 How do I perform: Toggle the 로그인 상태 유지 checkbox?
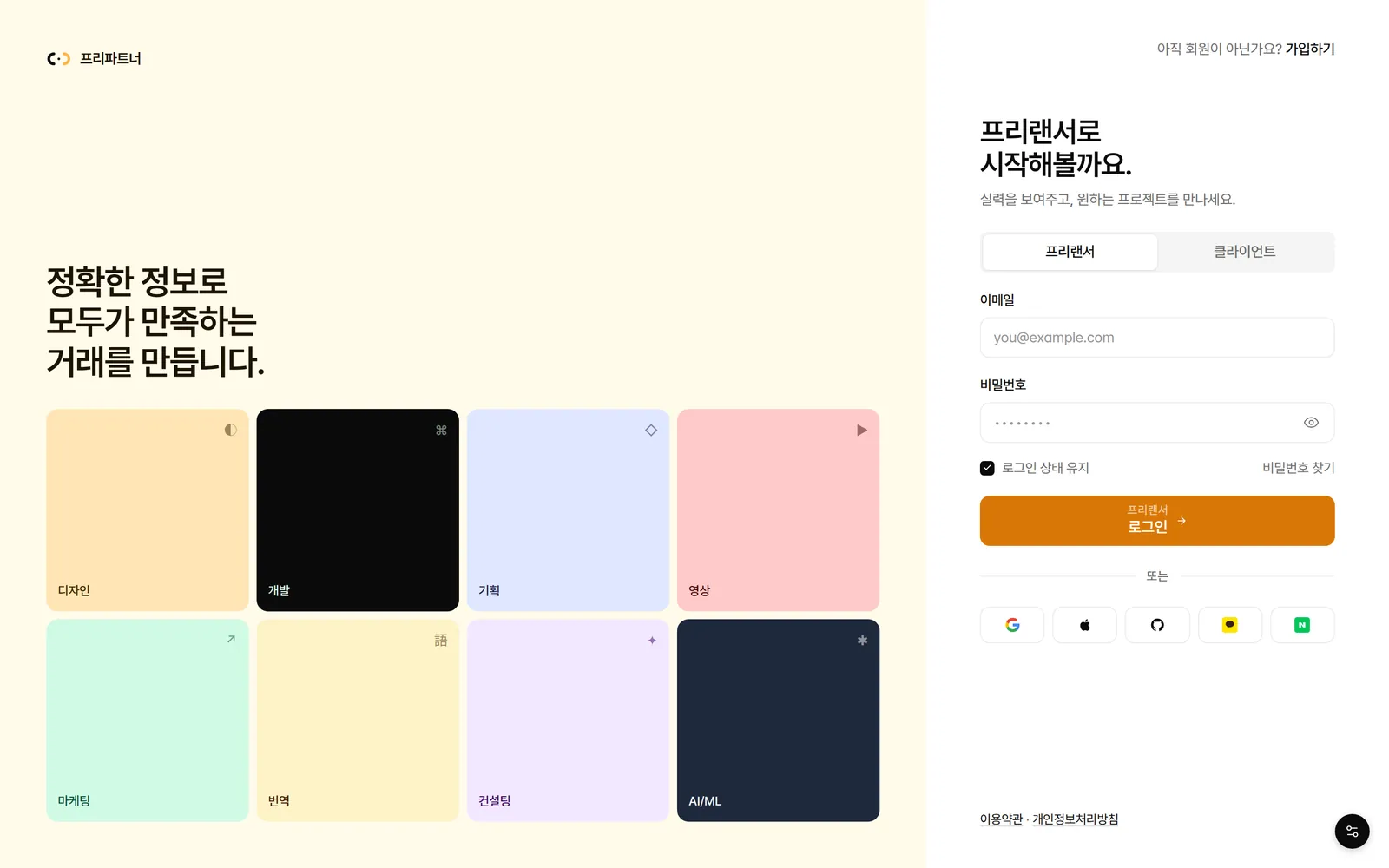coord(987,468)
